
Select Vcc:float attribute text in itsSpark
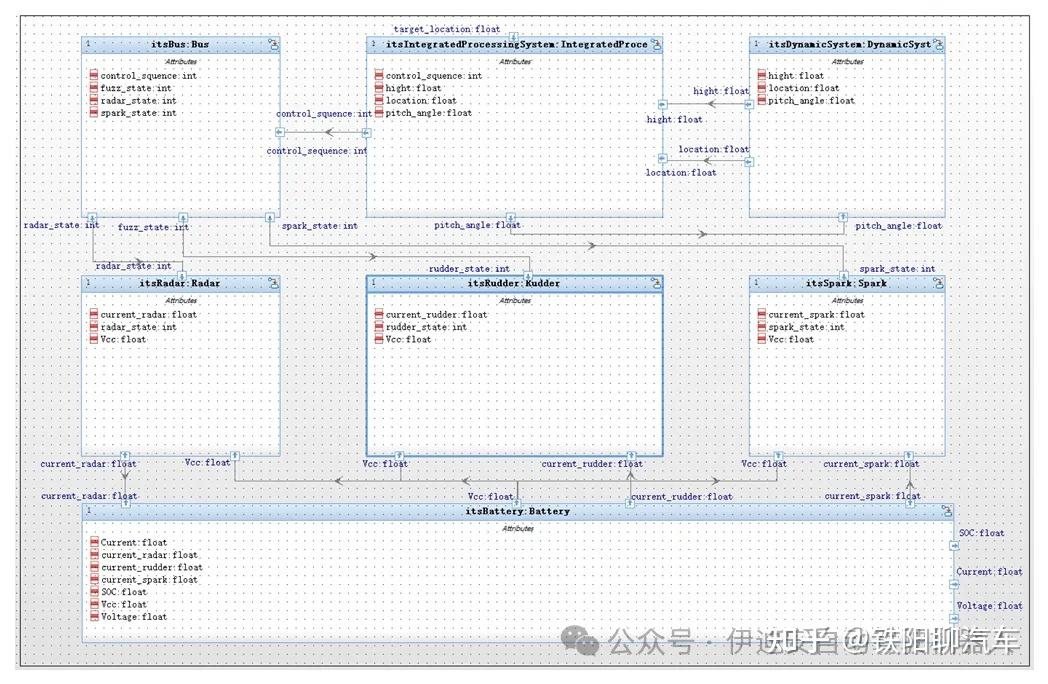(791, 340)
